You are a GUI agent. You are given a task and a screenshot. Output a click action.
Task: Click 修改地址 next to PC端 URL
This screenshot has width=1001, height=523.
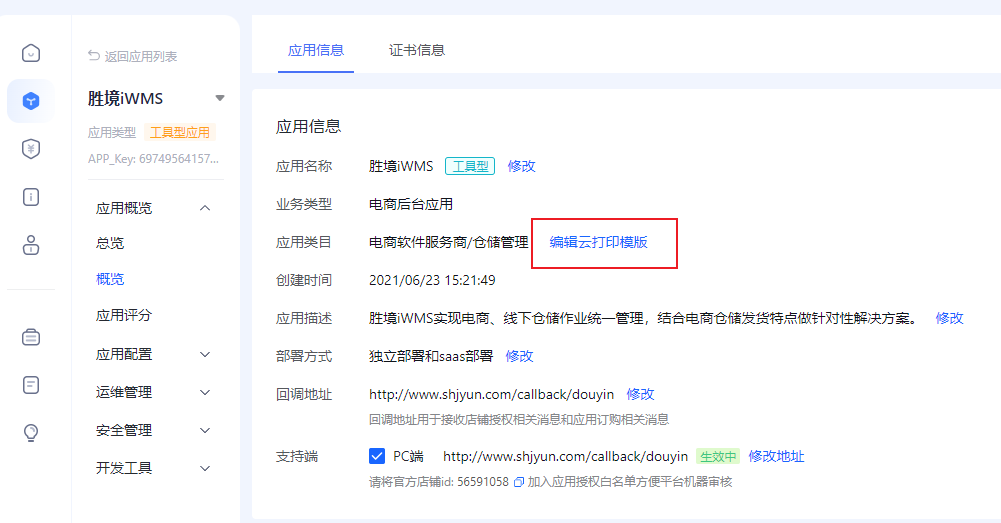point(776,456)
